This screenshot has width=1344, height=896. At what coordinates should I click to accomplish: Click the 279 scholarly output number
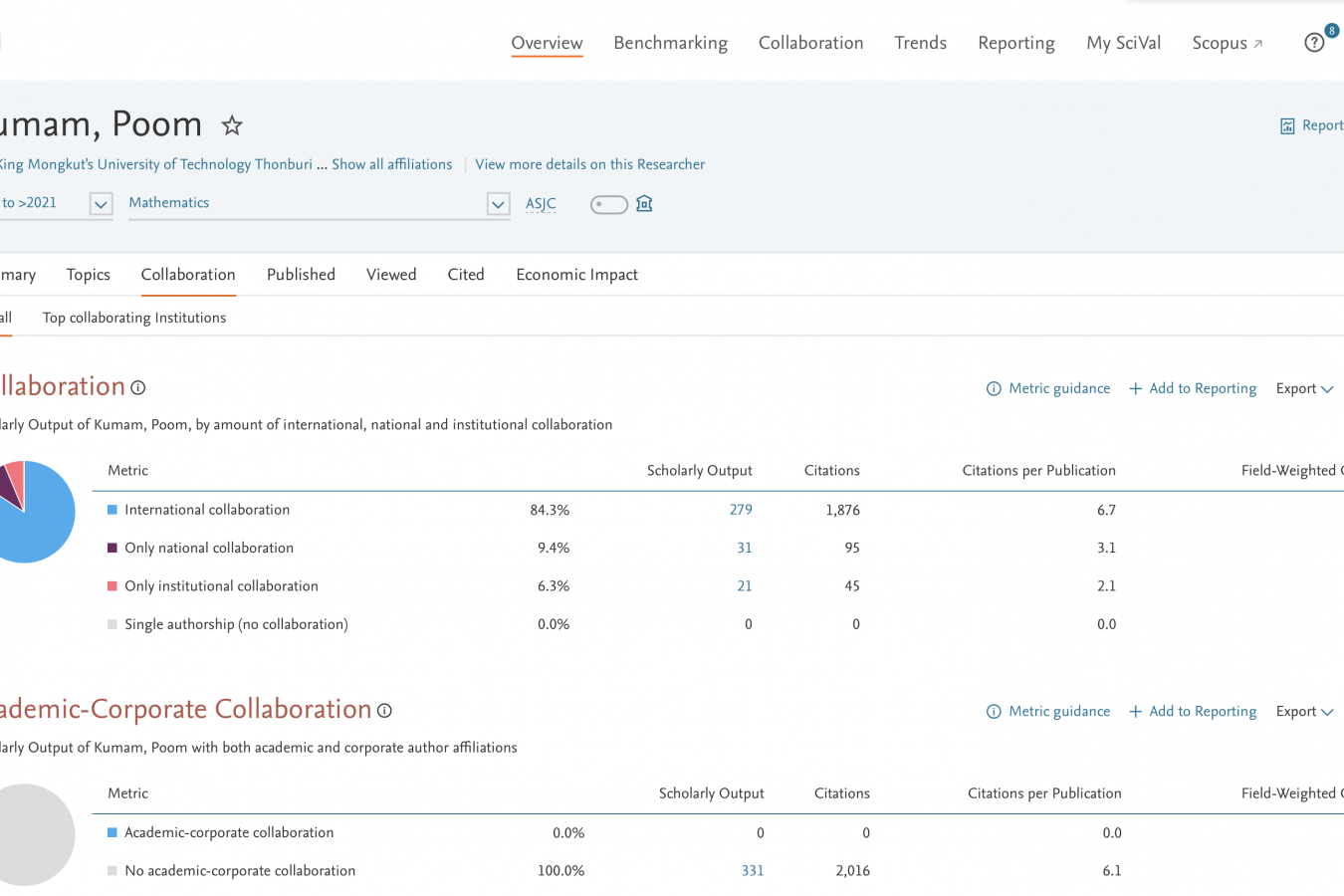(741, 510)
